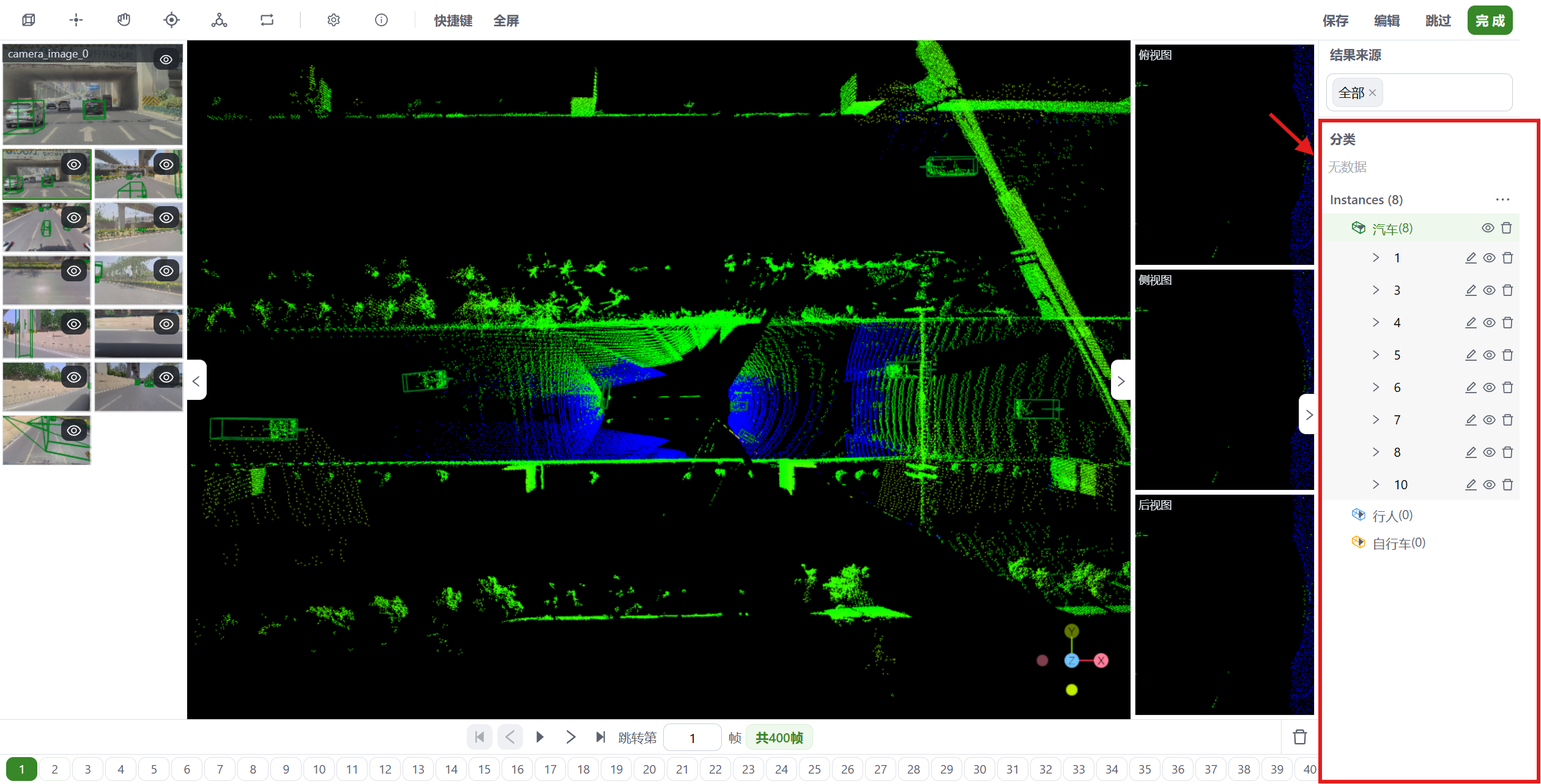Click the trash icon beside frame navigation
Image resolution: width=1541 pixels, height=784 pixels.
[1300, 737]
